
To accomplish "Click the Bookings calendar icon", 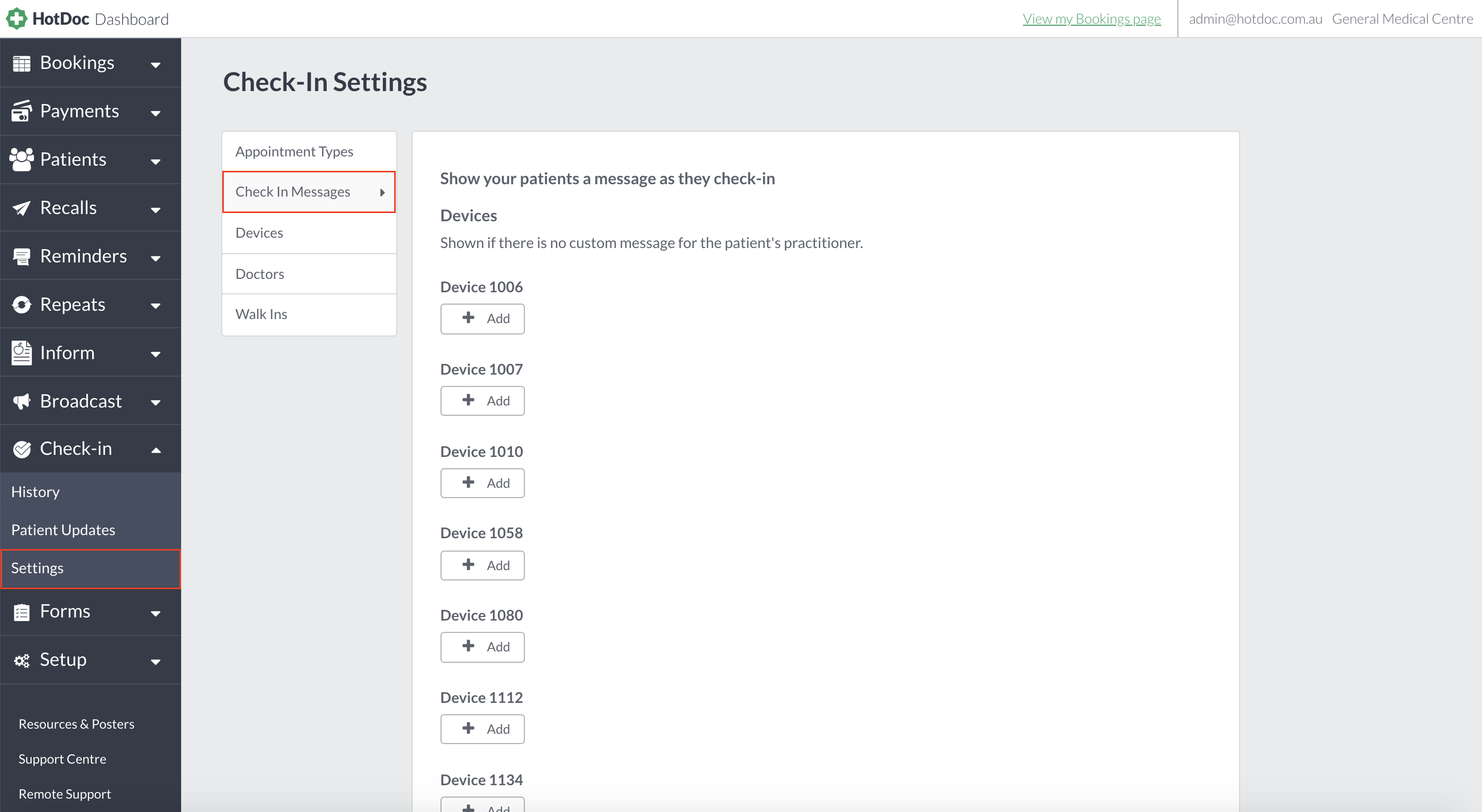I will tap(21, 63).
